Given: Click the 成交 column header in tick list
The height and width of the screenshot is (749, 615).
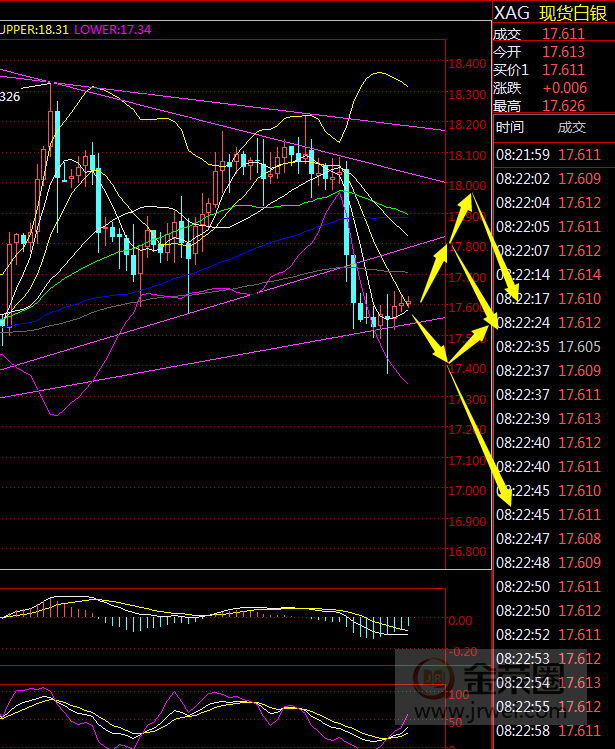Looking at the screenshot, I should (x=572, y=128).
